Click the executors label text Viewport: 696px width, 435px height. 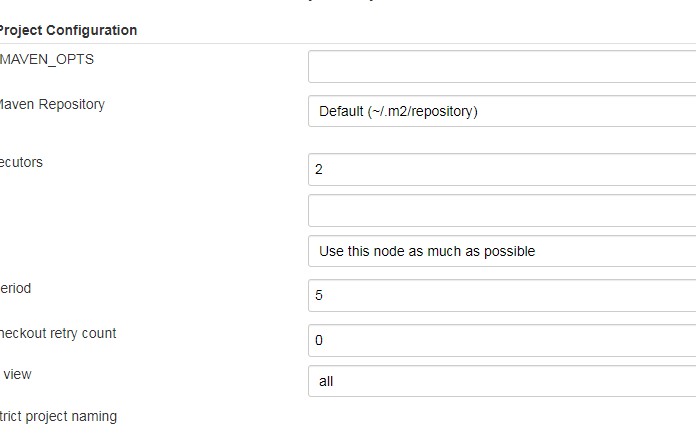coord(21,162)
